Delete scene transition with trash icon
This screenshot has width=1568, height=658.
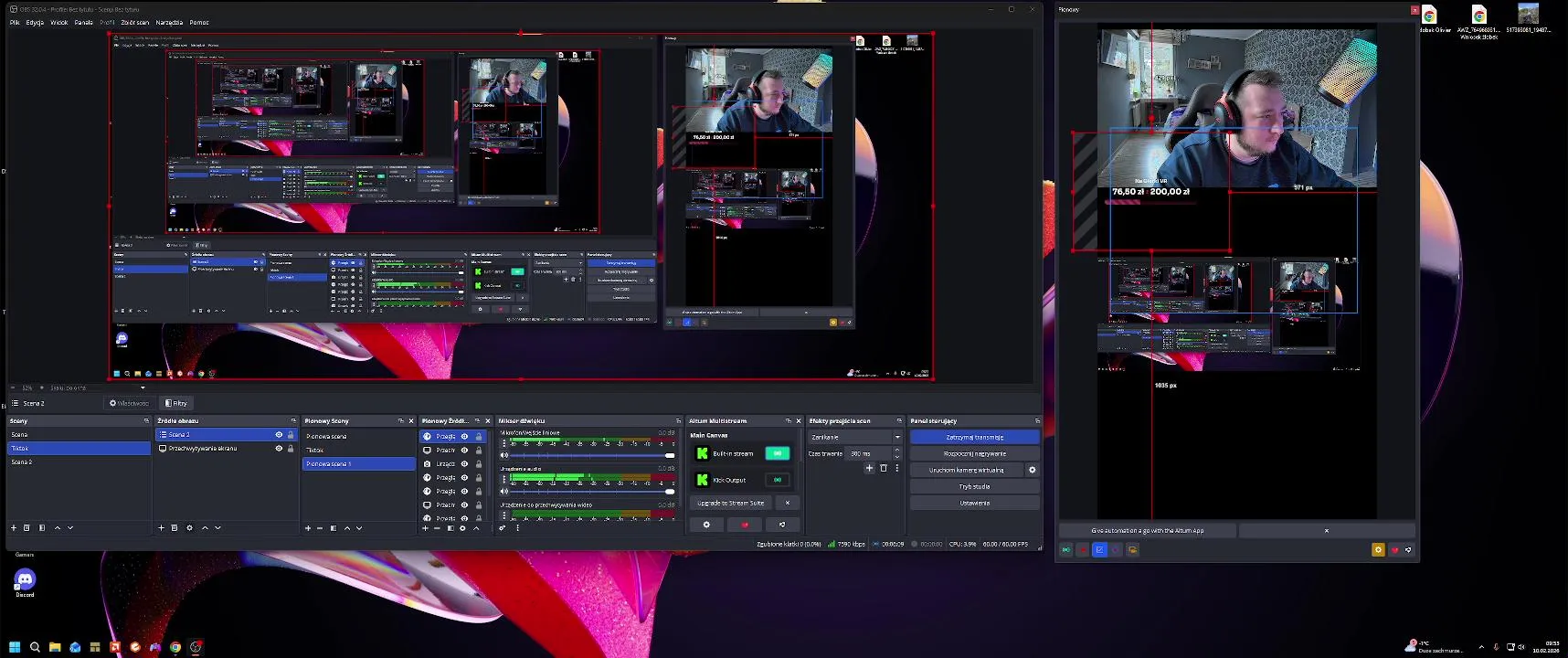pos(884,468)
